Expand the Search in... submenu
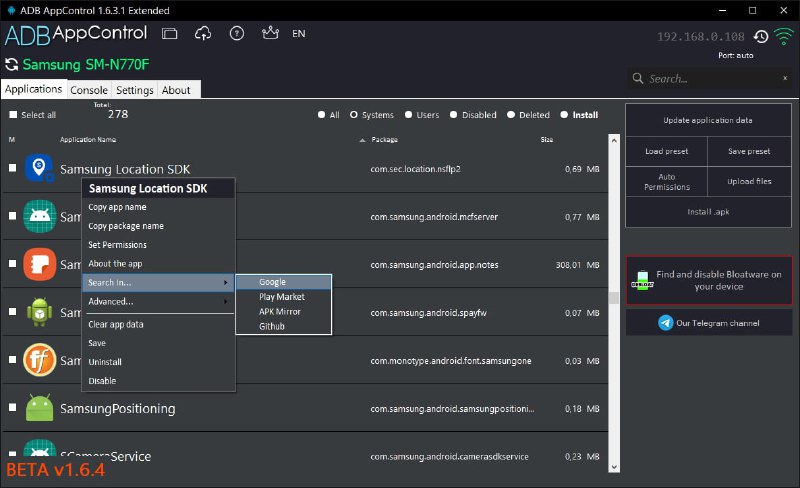The width and height of the screenshot is (800, 488). (x=158, y=283)
